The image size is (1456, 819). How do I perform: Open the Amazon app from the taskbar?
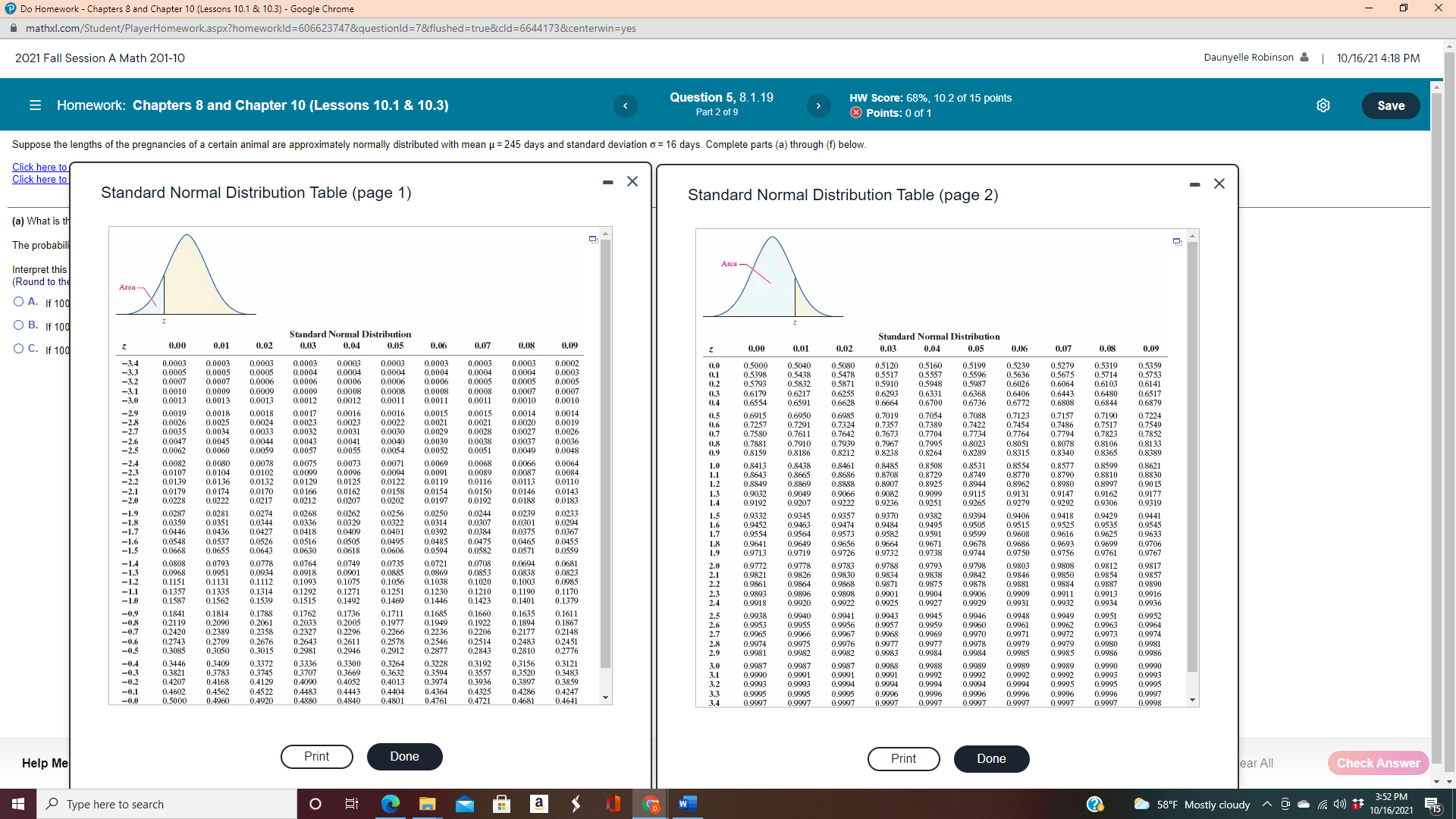coord(540,804)
